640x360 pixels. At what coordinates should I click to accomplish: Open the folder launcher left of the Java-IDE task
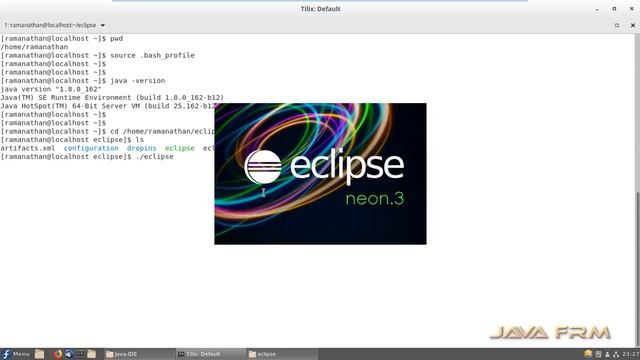91,354
